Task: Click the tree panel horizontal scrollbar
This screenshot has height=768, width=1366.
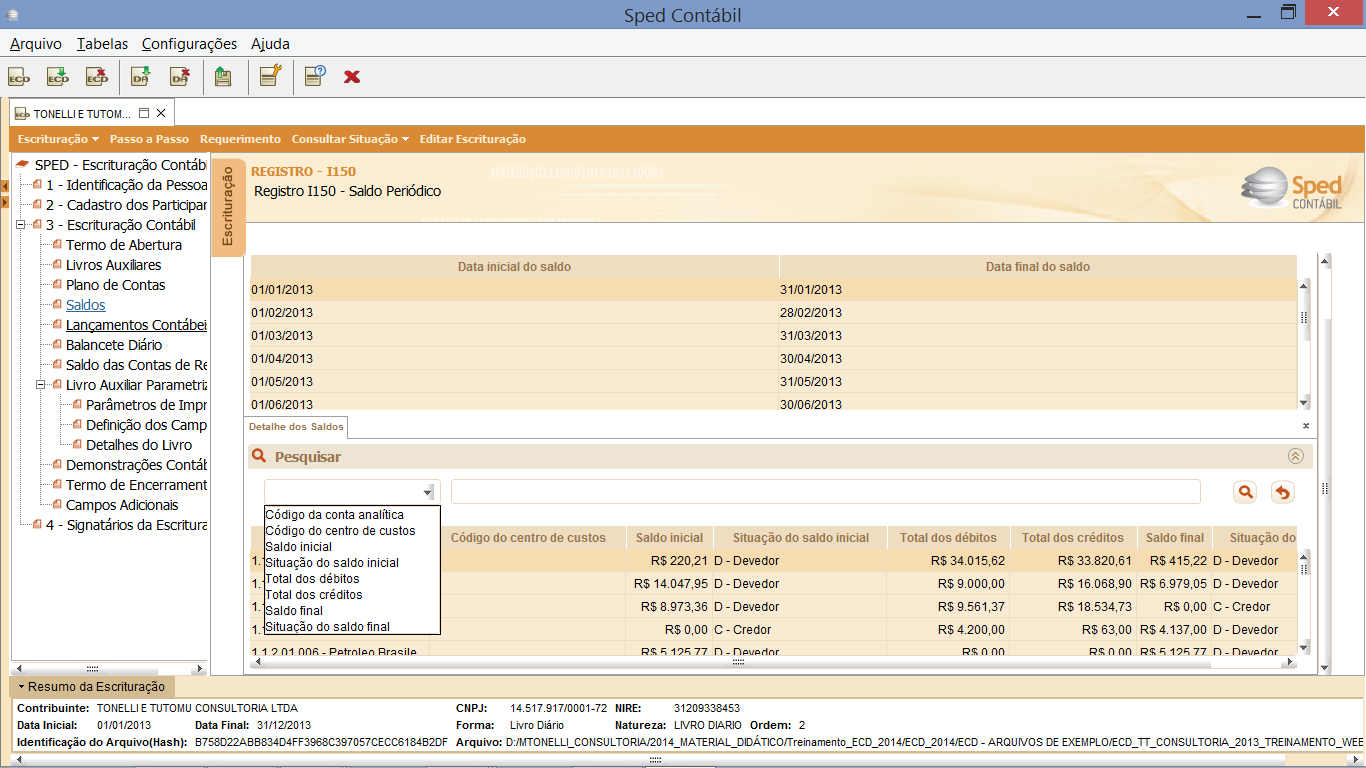Action: [91, 668]
